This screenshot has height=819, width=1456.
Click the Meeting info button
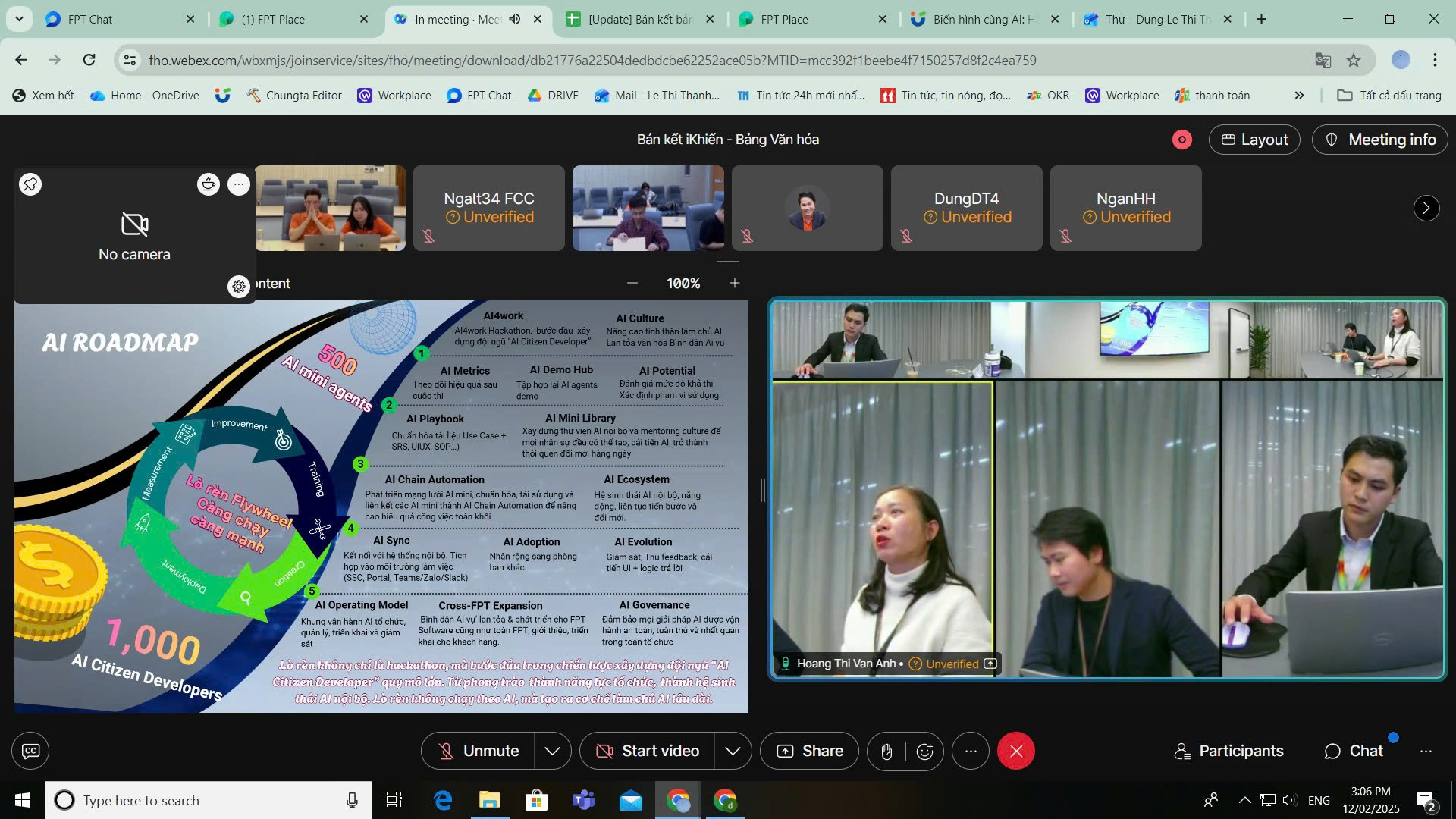(1379, 140)
